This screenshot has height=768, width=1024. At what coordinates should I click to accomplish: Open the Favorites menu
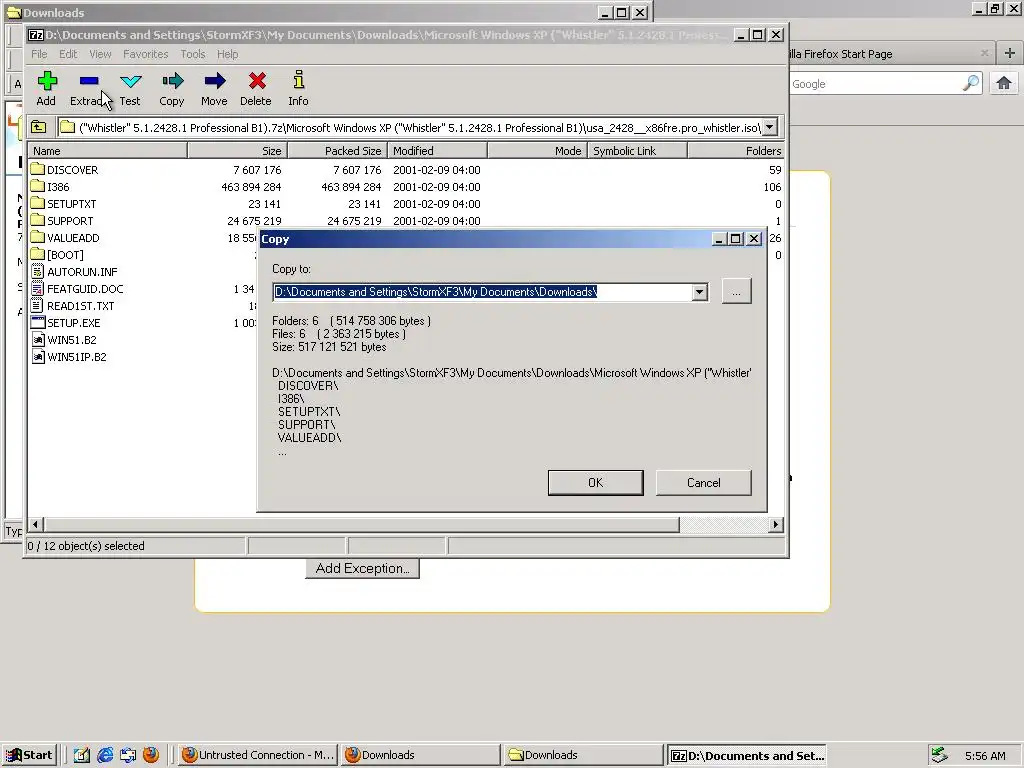(x=146, y=54)
